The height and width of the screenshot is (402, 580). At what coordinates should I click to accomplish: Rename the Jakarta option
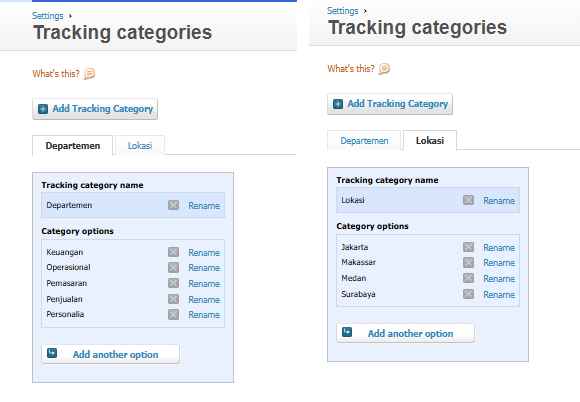(x=499, y=247)
